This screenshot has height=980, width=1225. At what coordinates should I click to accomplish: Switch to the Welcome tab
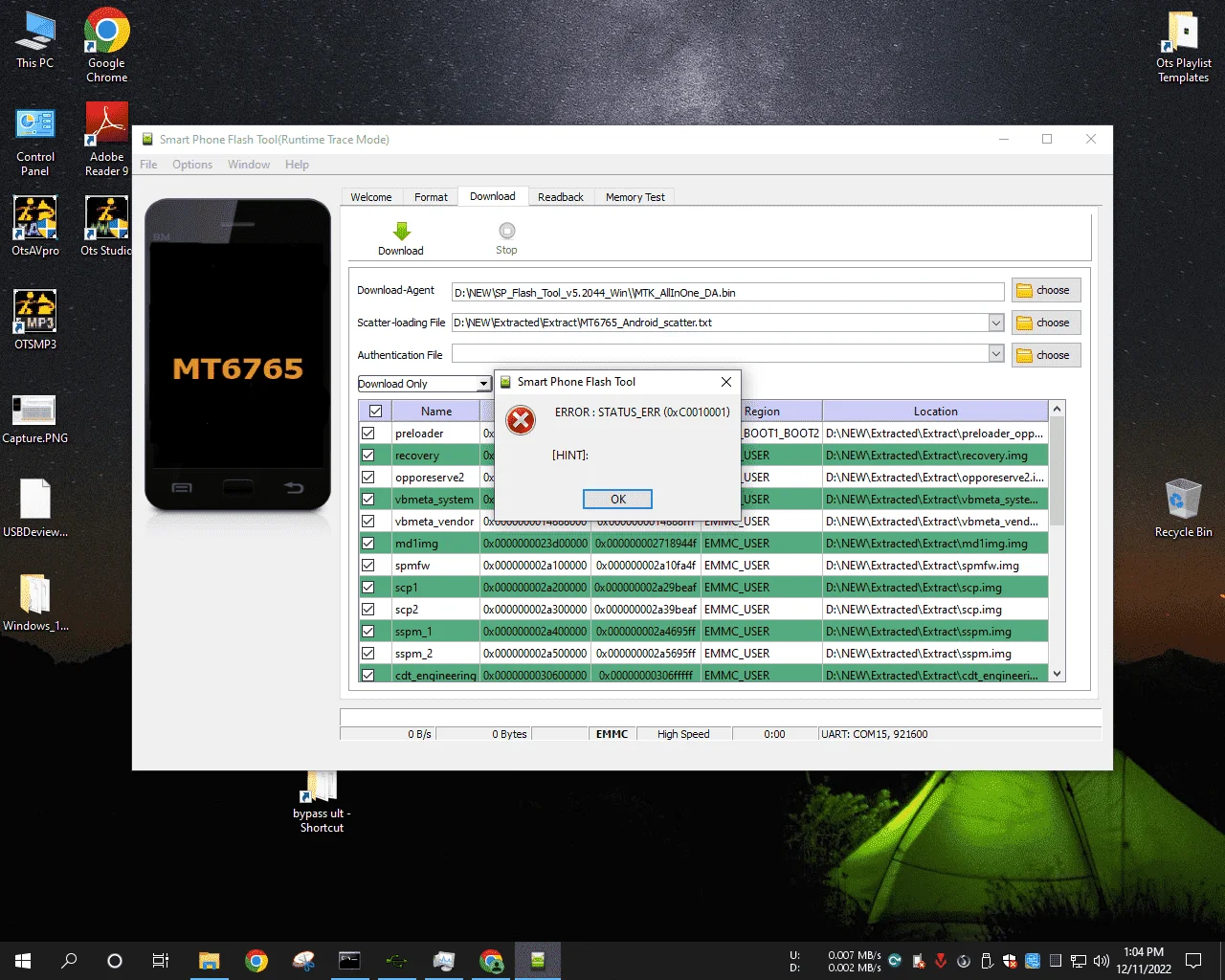click(x=371, y=197)
